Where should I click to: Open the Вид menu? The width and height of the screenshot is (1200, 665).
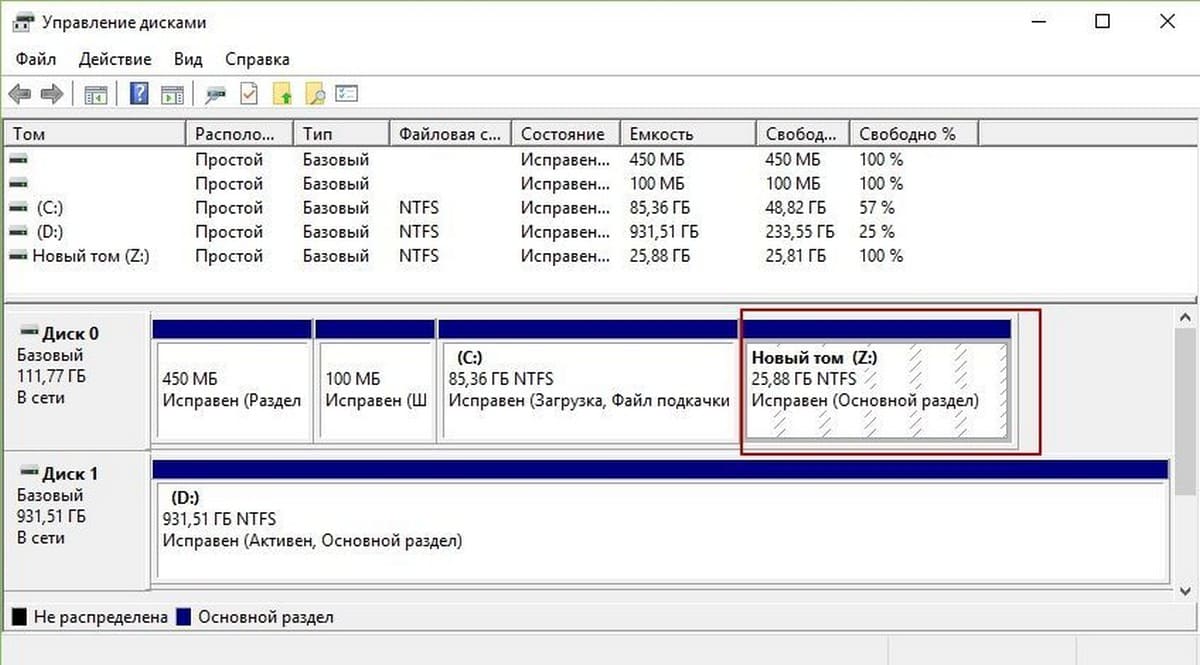(188, 59)
